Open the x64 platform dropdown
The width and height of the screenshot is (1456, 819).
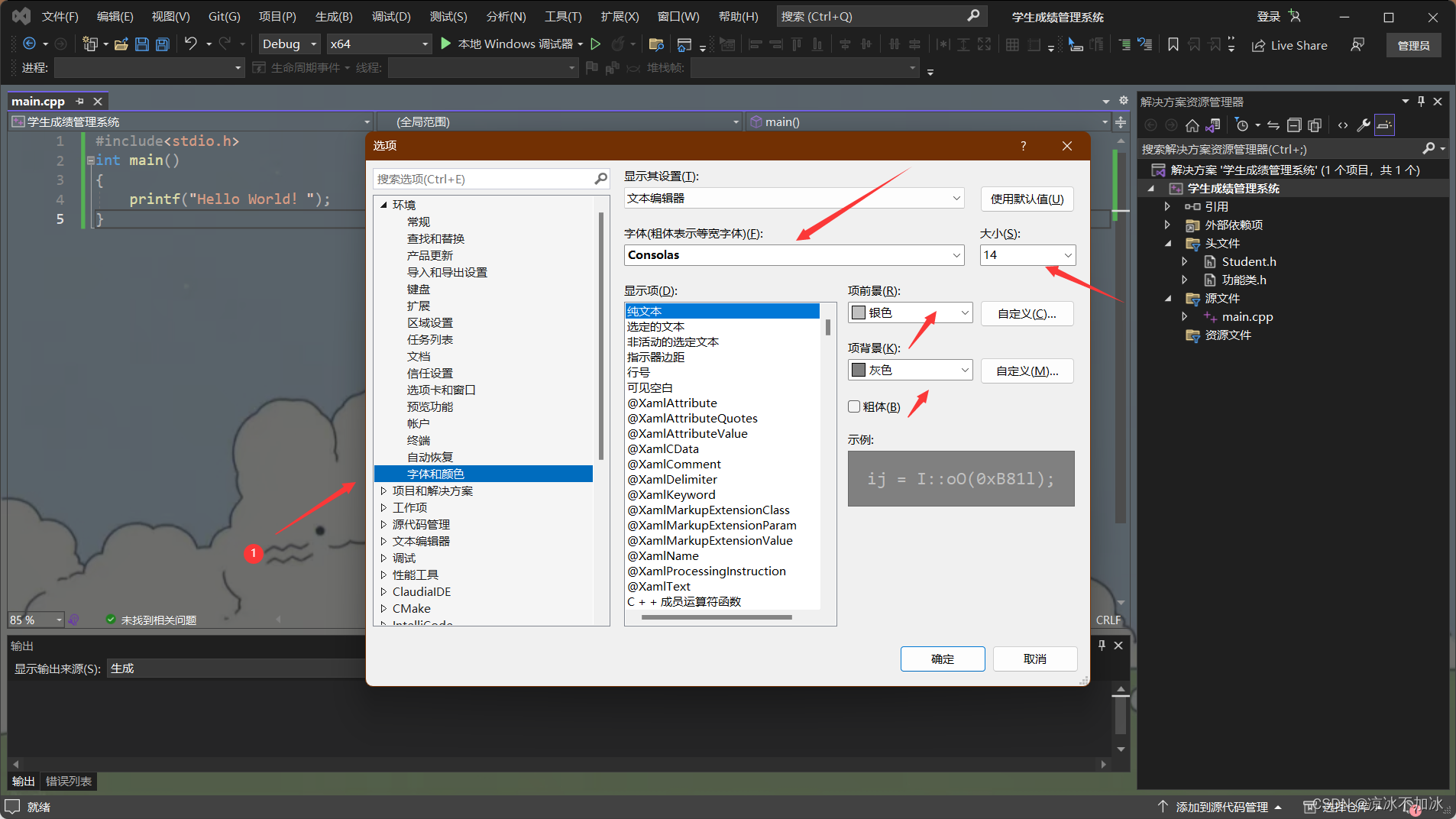click(x=380, y=44)
